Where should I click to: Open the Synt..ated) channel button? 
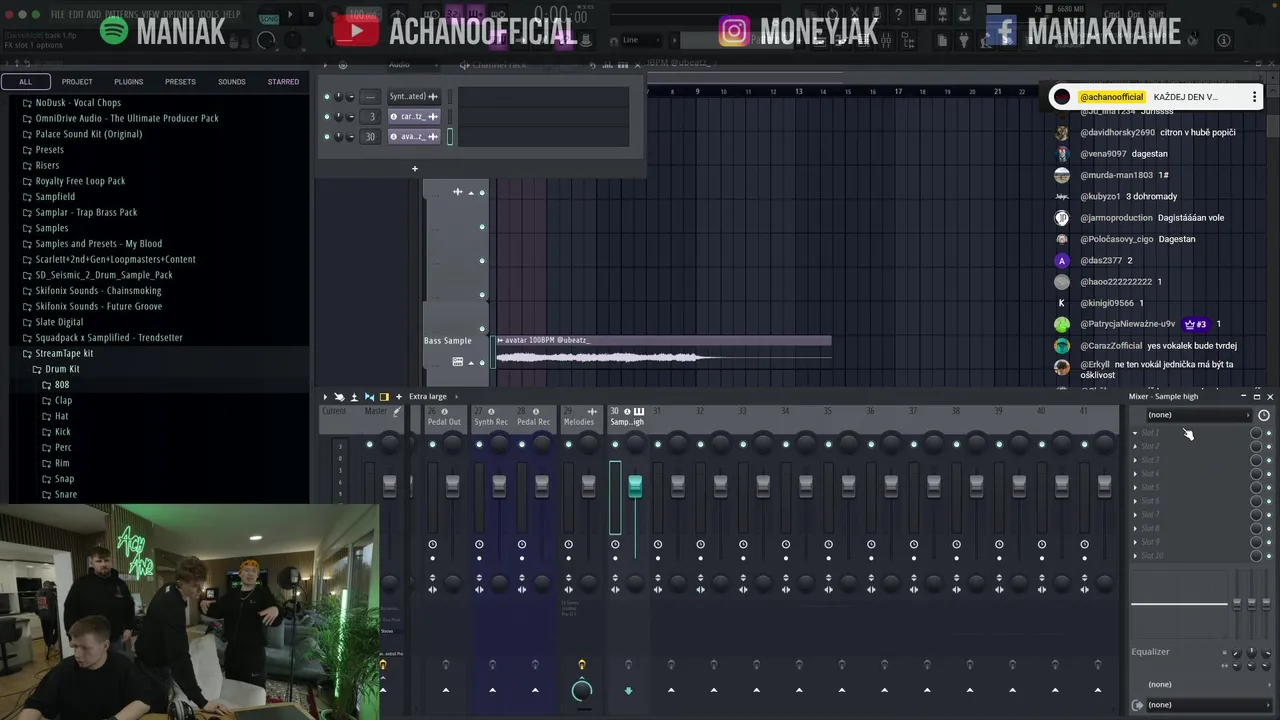(x=414, y=96)
